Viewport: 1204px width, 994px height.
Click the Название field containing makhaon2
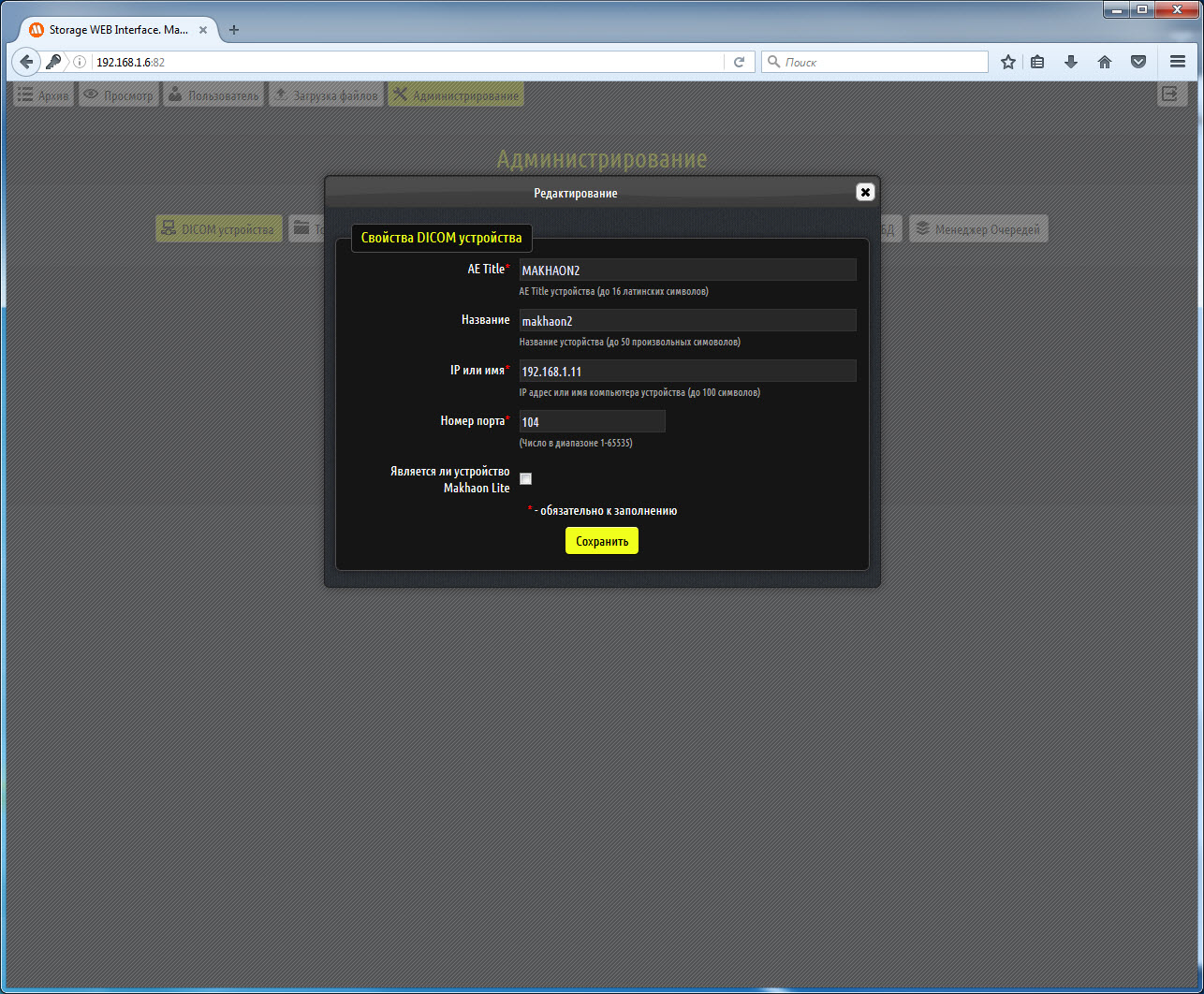[687, 320]
